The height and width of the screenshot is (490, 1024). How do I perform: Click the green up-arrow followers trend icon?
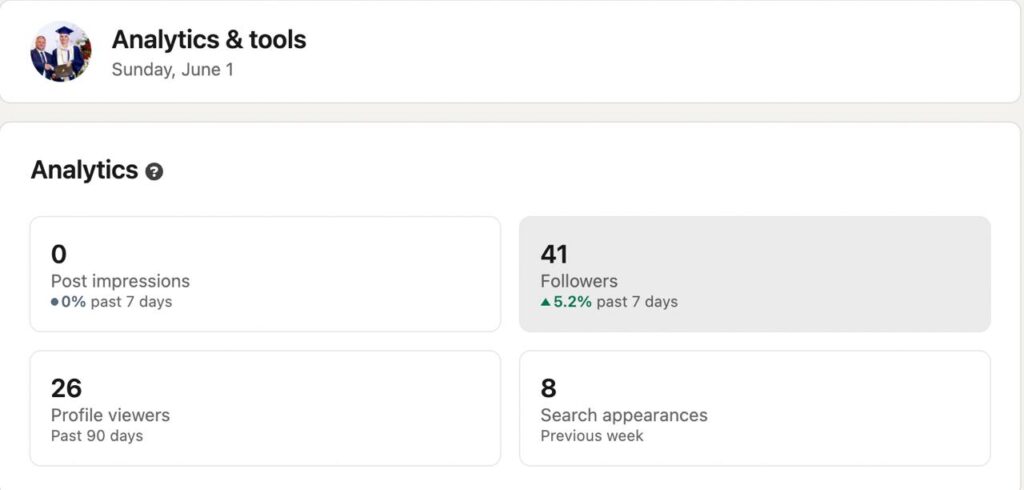pos(546,302)
